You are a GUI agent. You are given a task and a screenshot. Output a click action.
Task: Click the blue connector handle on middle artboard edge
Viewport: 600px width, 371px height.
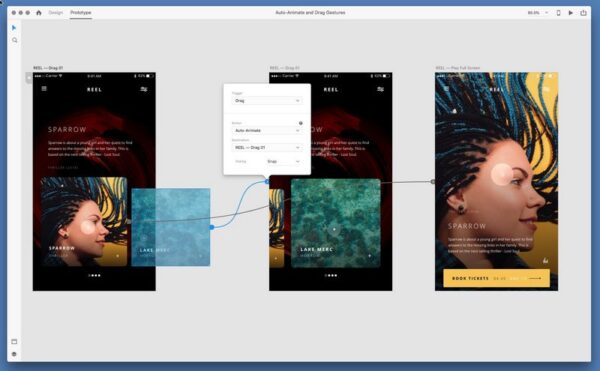267,181
